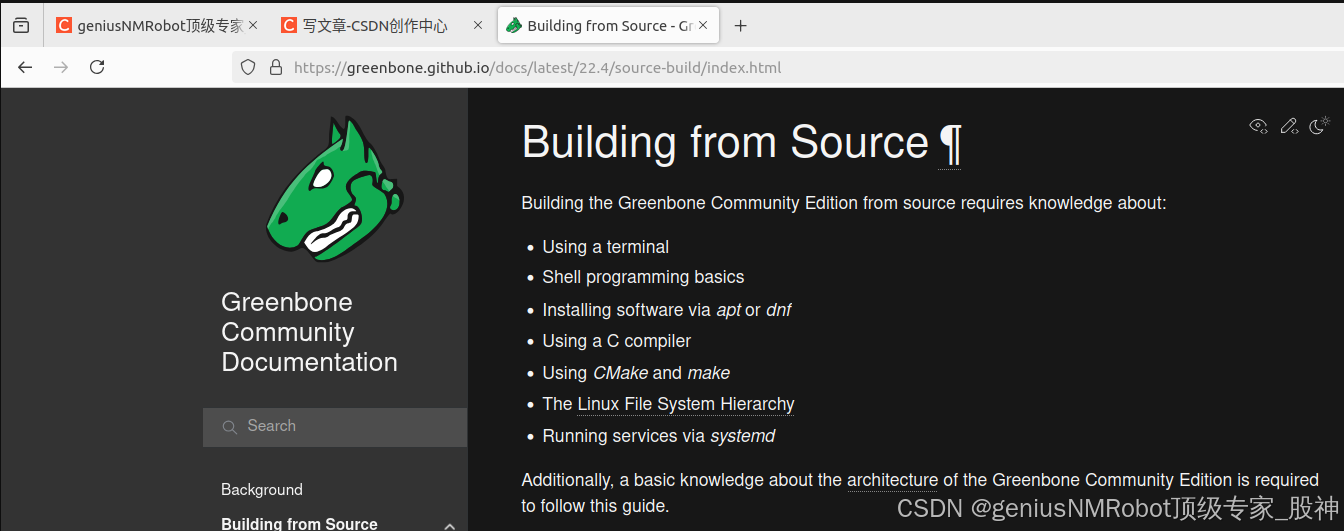Go back to the previous page
Image resolution: width=1344 pixels, height=531 pixels.
(x=26, y=67)
